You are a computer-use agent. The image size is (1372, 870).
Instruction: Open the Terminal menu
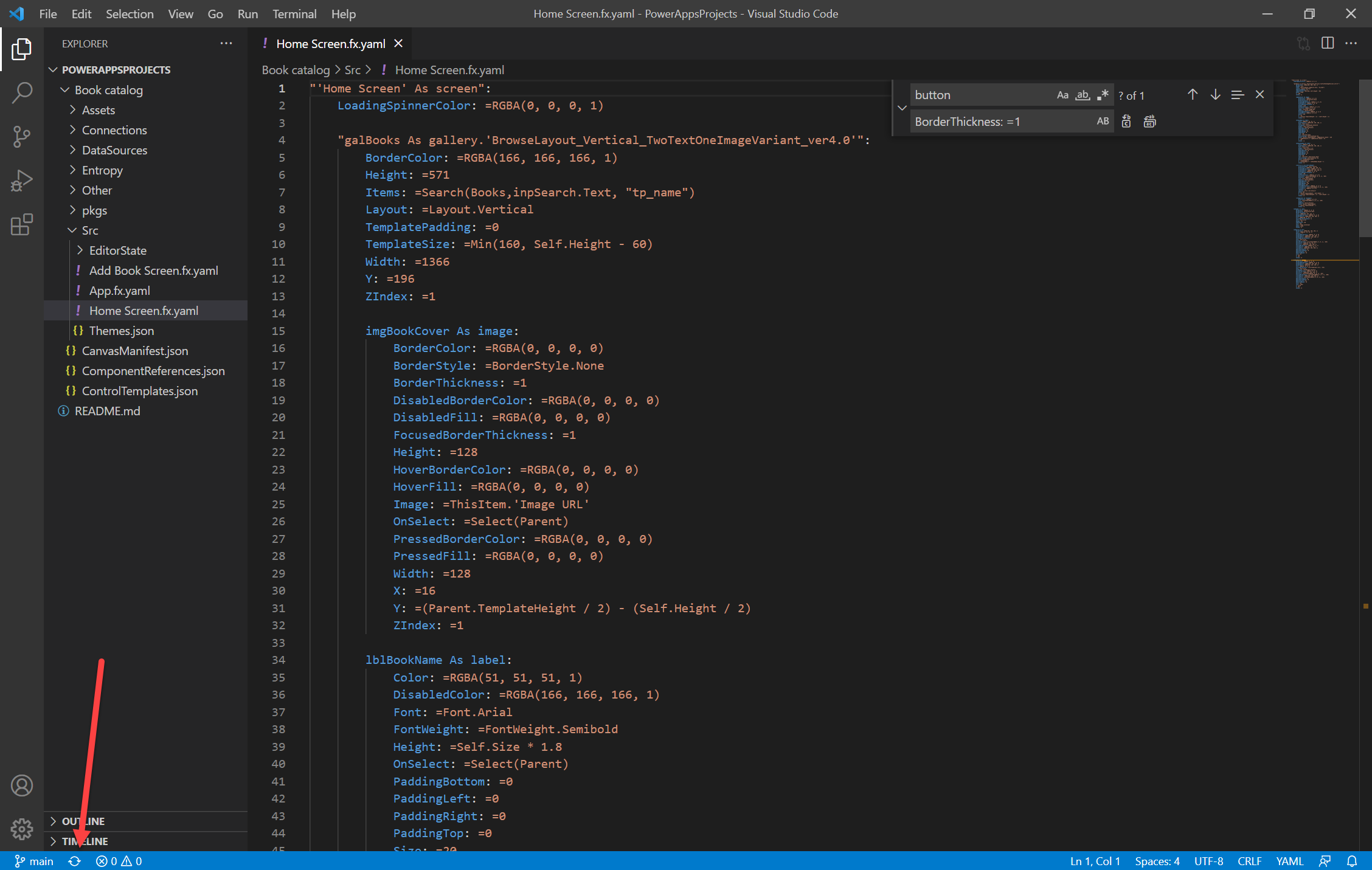[294, 13]
